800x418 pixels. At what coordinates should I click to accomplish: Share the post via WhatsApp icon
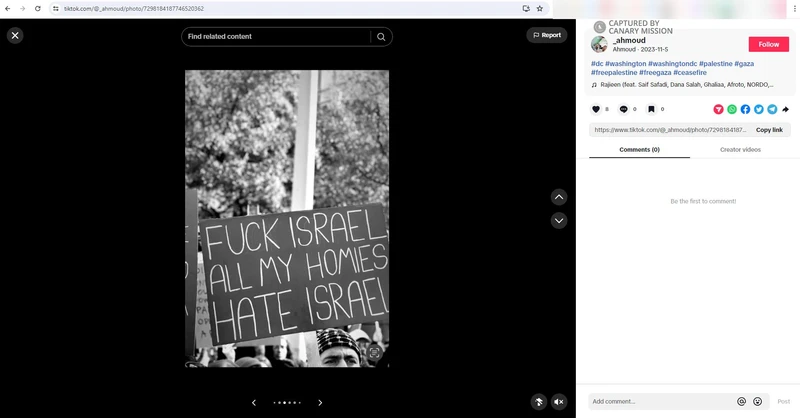tap(732, 109)
